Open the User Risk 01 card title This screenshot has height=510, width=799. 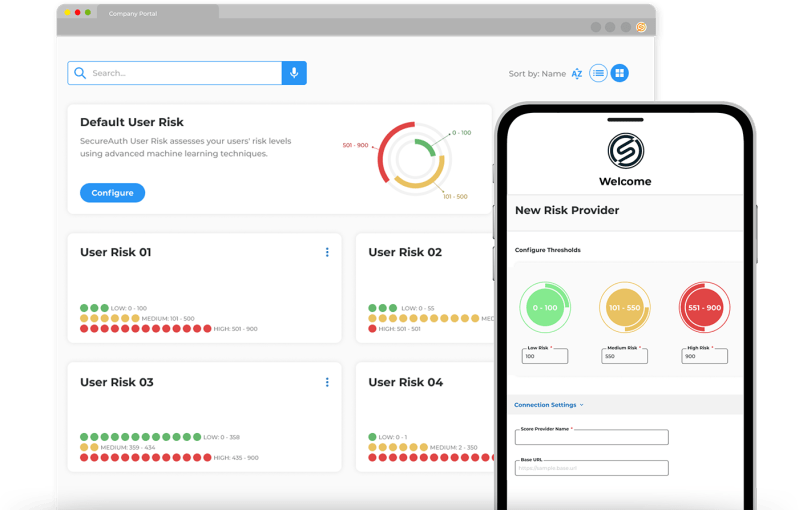116,252
